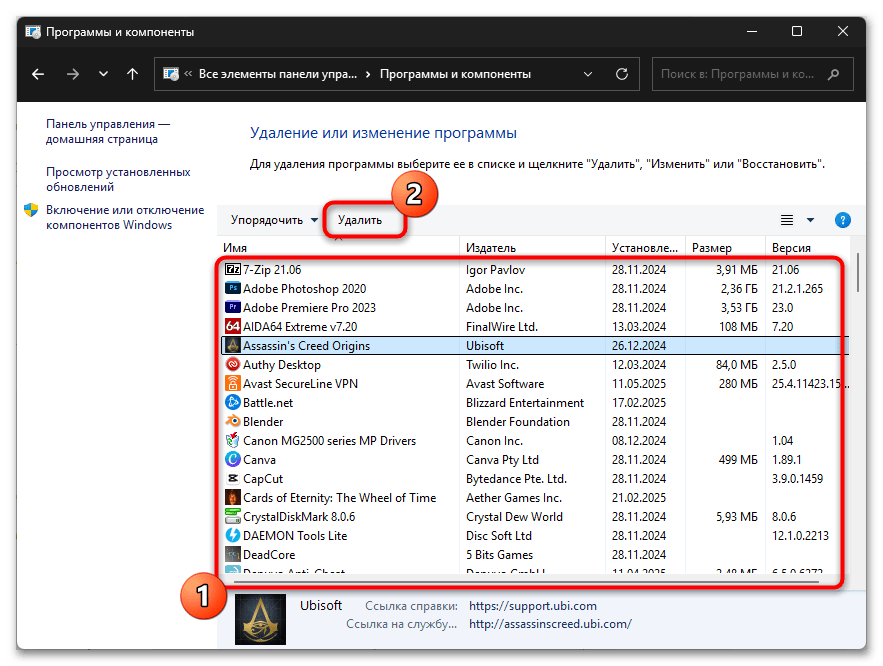Screen dimensions: 883x666
Task: Click the CapCut icon
Action: [x=233, y=479]
